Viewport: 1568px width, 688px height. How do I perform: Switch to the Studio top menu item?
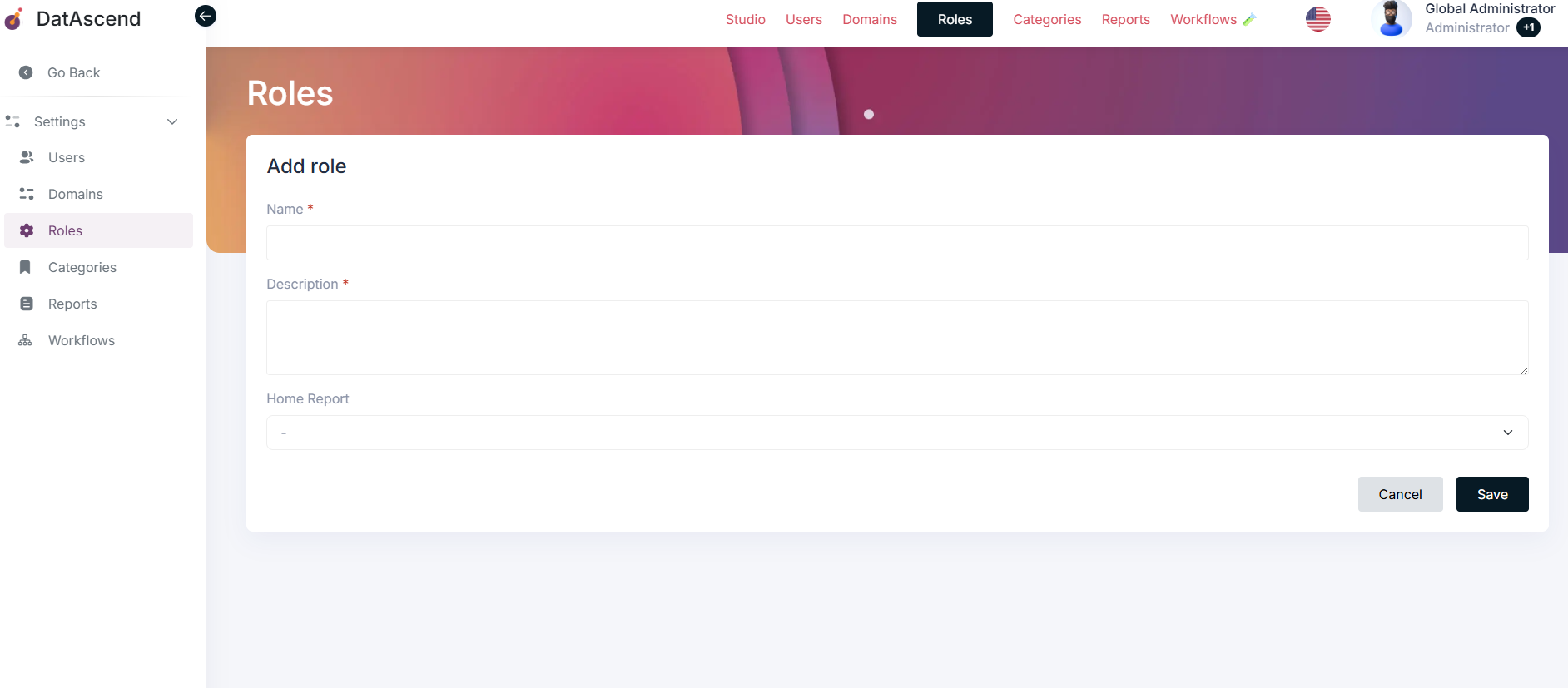coord(745,19)
